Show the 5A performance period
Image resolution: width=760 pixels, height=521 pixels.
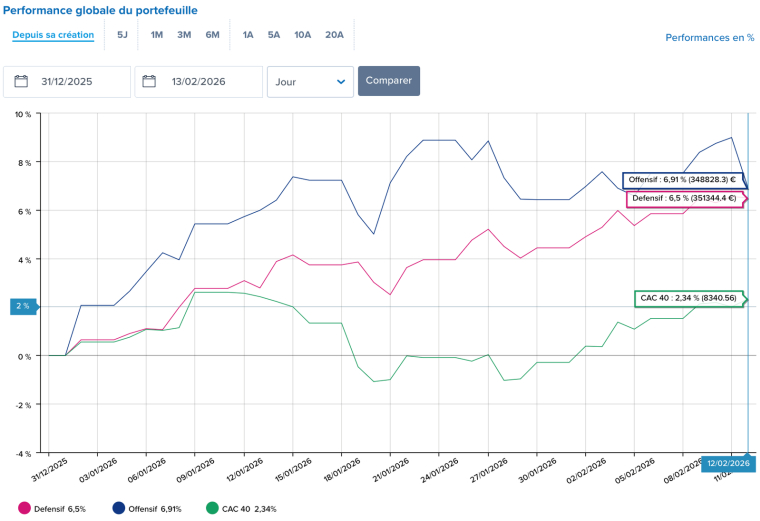(x=273, y=35)
